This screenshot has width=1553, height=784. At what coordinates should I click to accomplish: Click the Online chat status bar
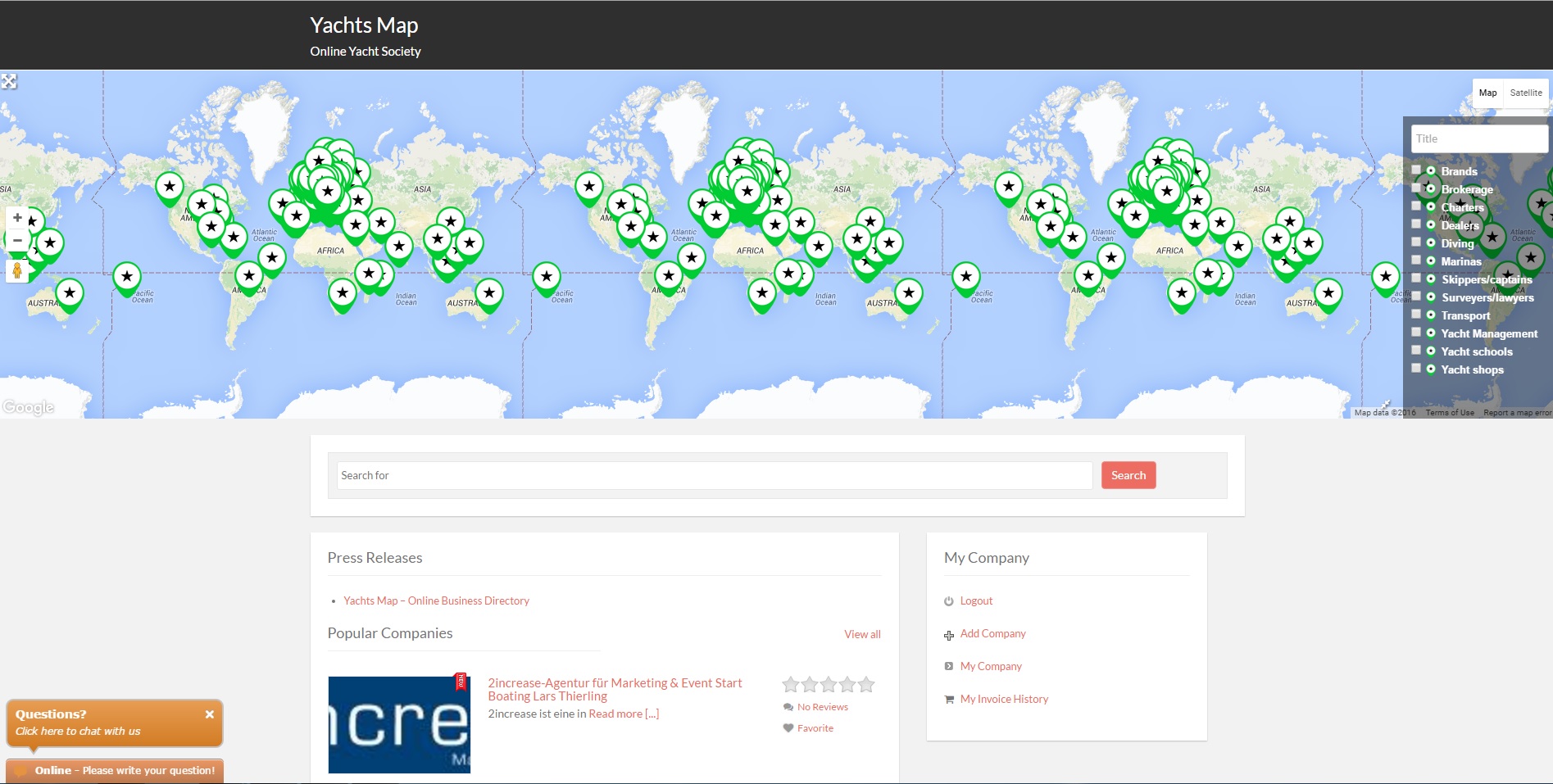click(x=115, y=771)
